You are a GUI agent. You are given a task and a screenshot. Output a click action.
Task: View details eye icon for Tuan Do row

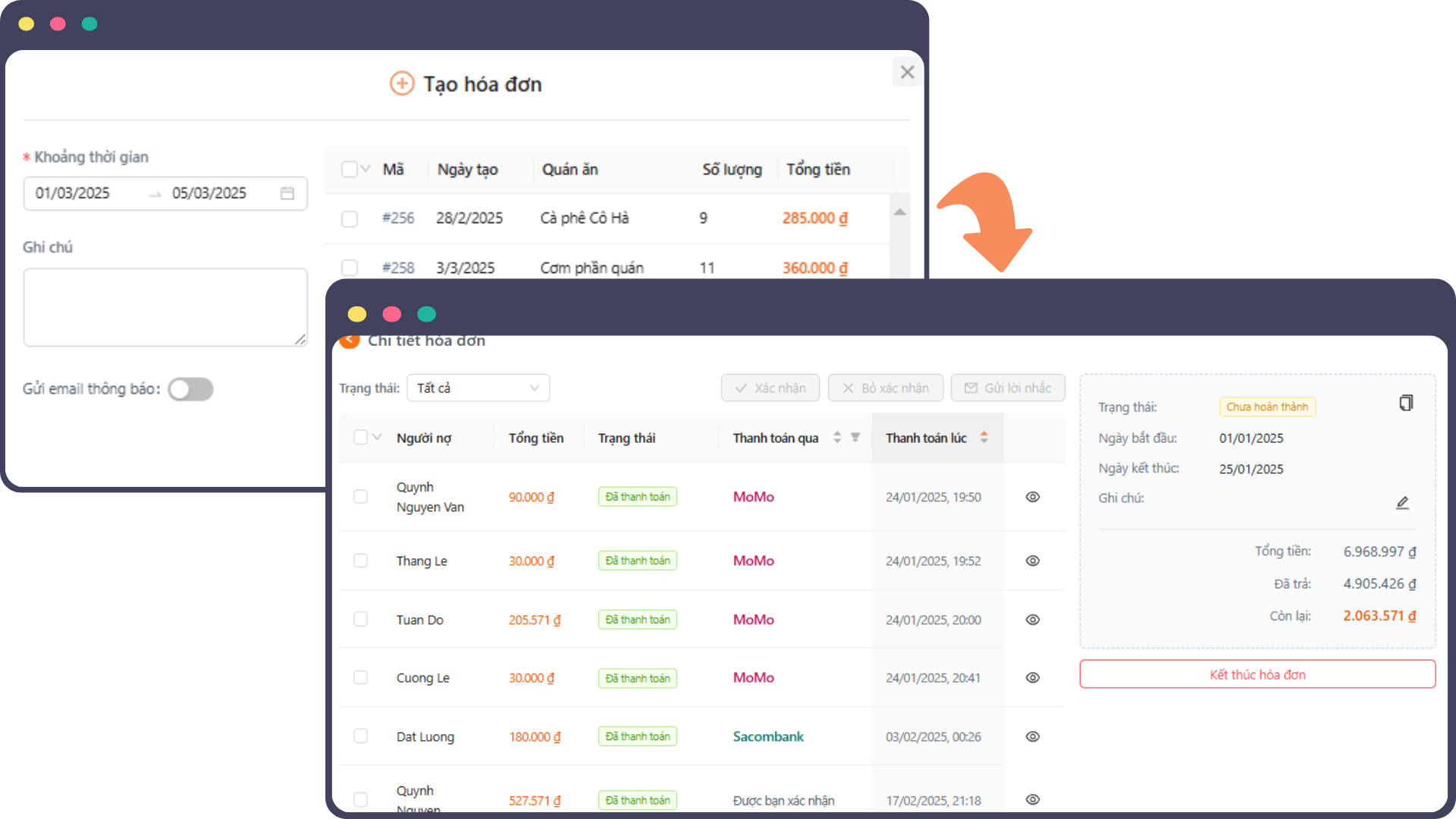1033,620
